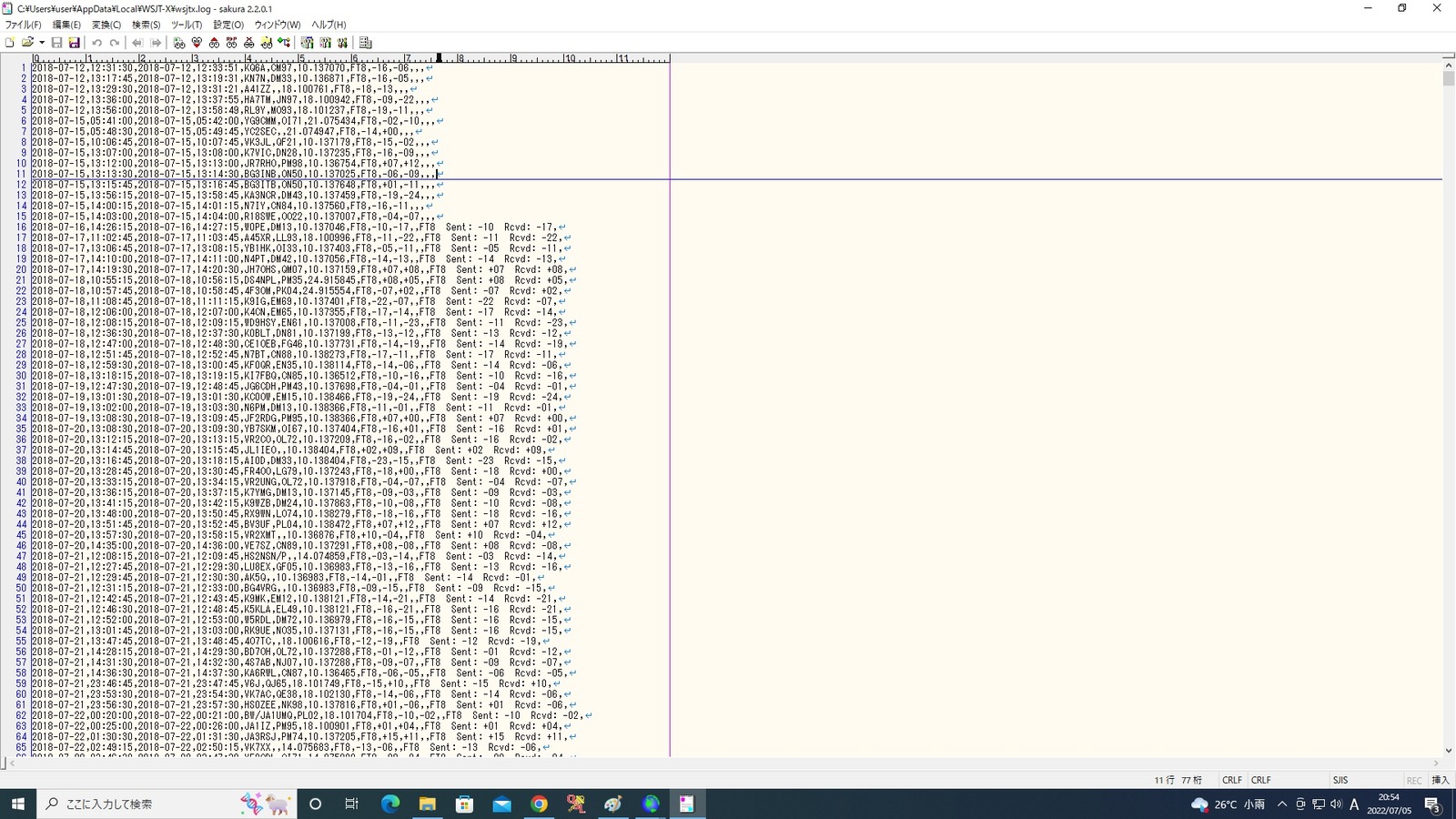1456x819 pixels.
Task: Open search with the binoculars toolbar icon
Action: pyautogui.click(x=180, y=43)
